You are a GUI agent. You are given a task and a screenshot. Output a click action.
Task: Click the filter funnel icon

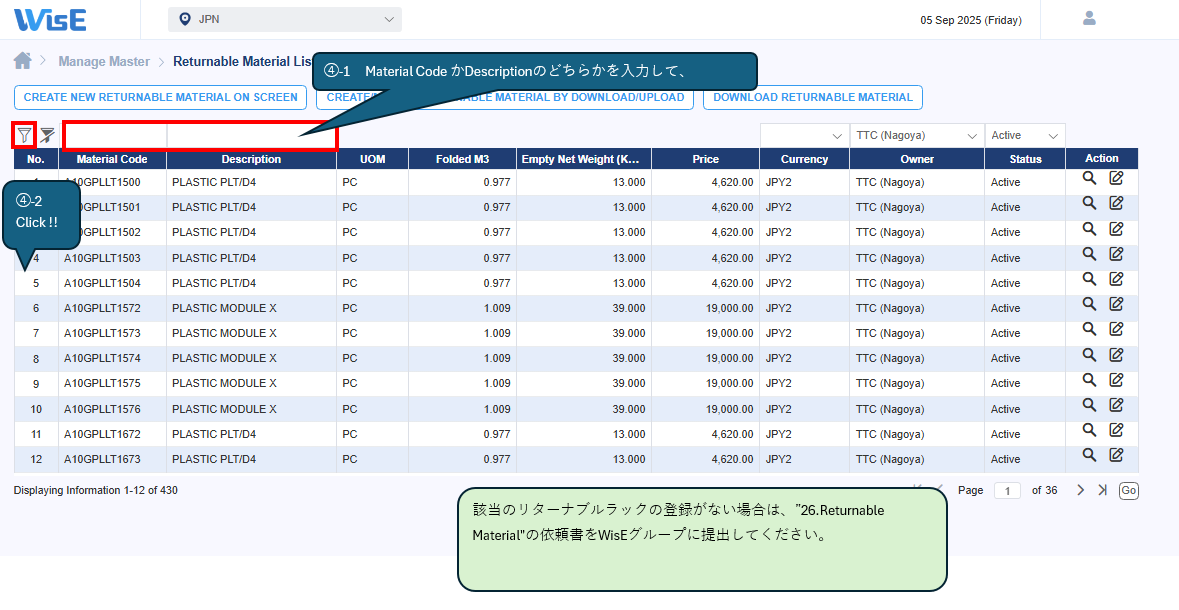(x=25, y=135)
